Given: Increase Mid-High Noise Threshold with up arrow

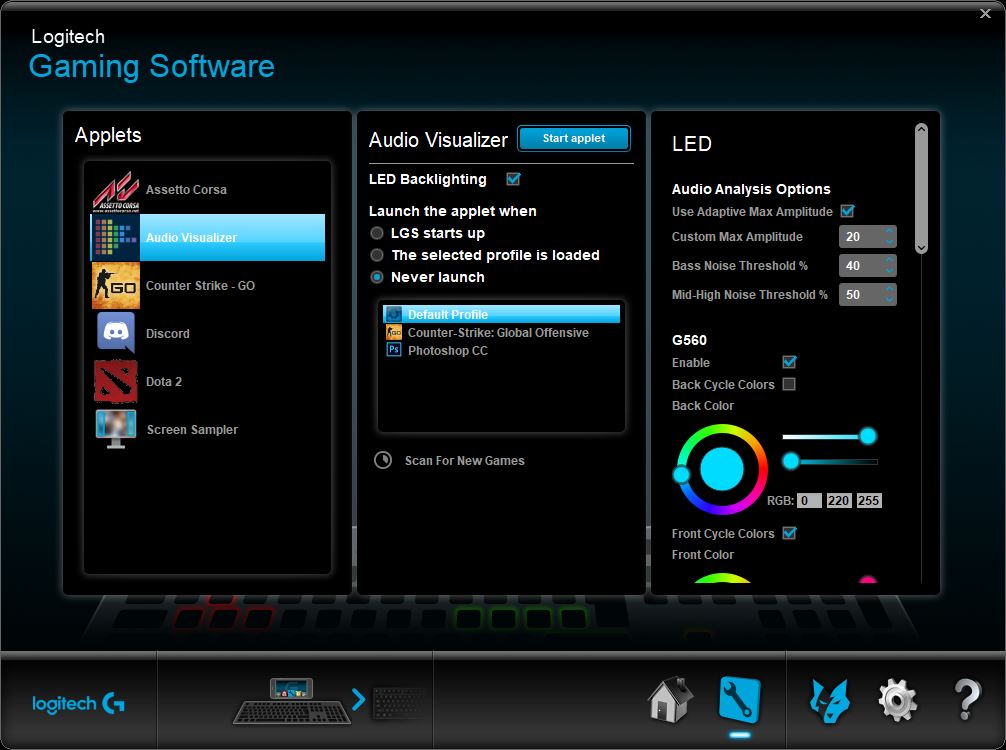Looking at the screenshot, I should coord(889,289).
